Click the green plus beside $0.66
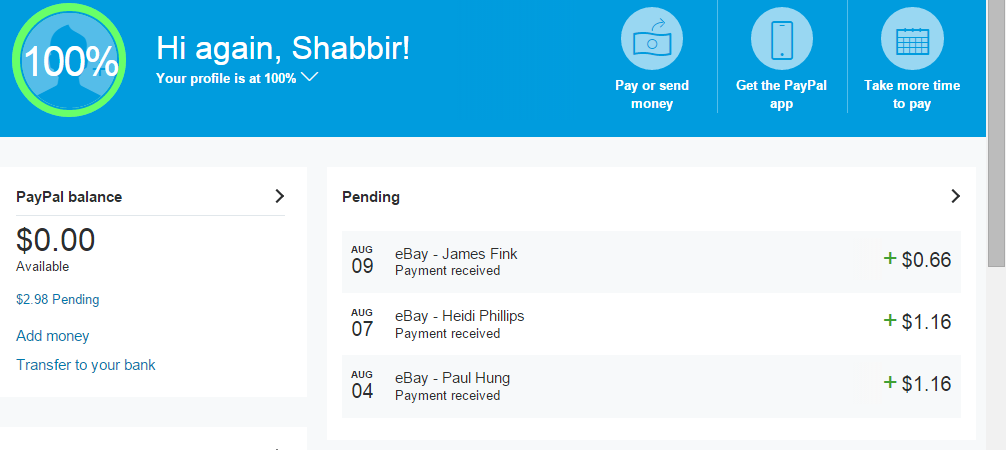Image resolution: width=1006 pixels, height=450 pixels. pyautogui.click(x=890, y=259)
